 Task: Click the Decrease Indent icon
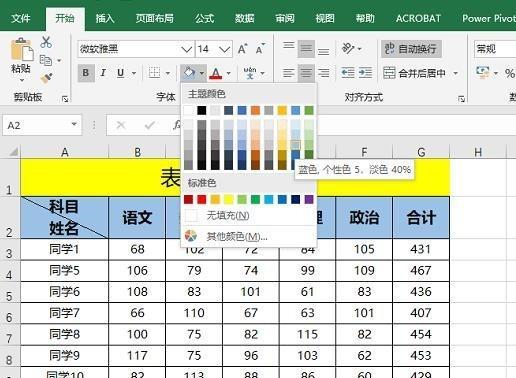click(x=348, y=73)
